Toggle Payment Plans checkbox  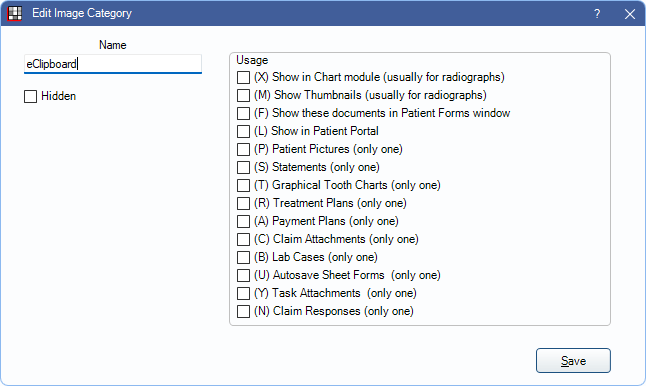pyautogui.click(x=243, y=221)
